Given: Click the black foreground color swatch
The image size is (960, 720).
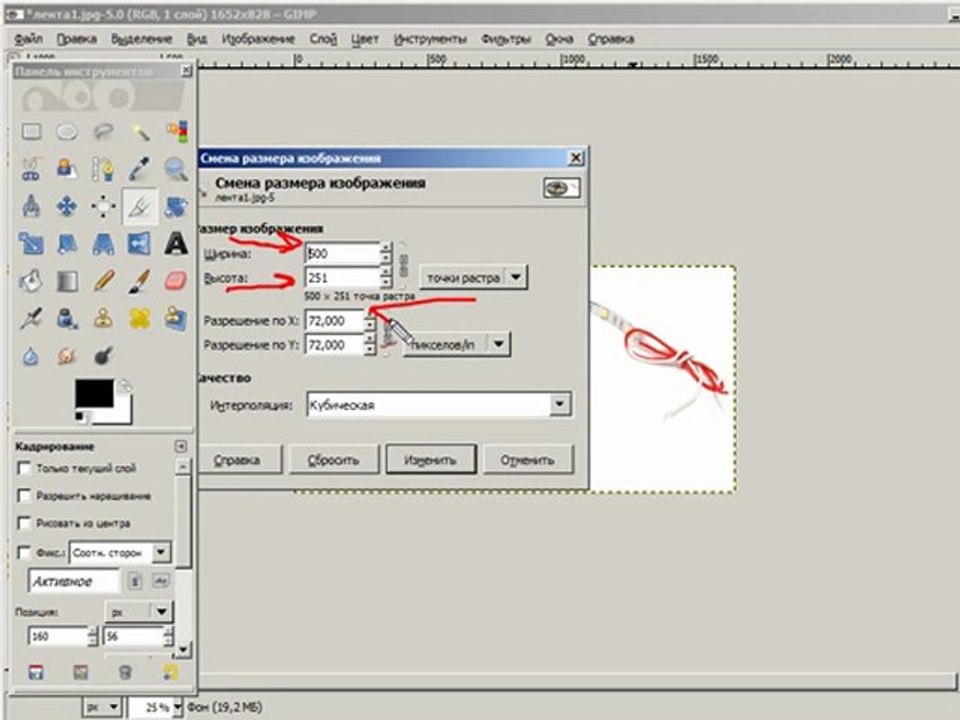Looking at the screenshot, I should [94, 393].
